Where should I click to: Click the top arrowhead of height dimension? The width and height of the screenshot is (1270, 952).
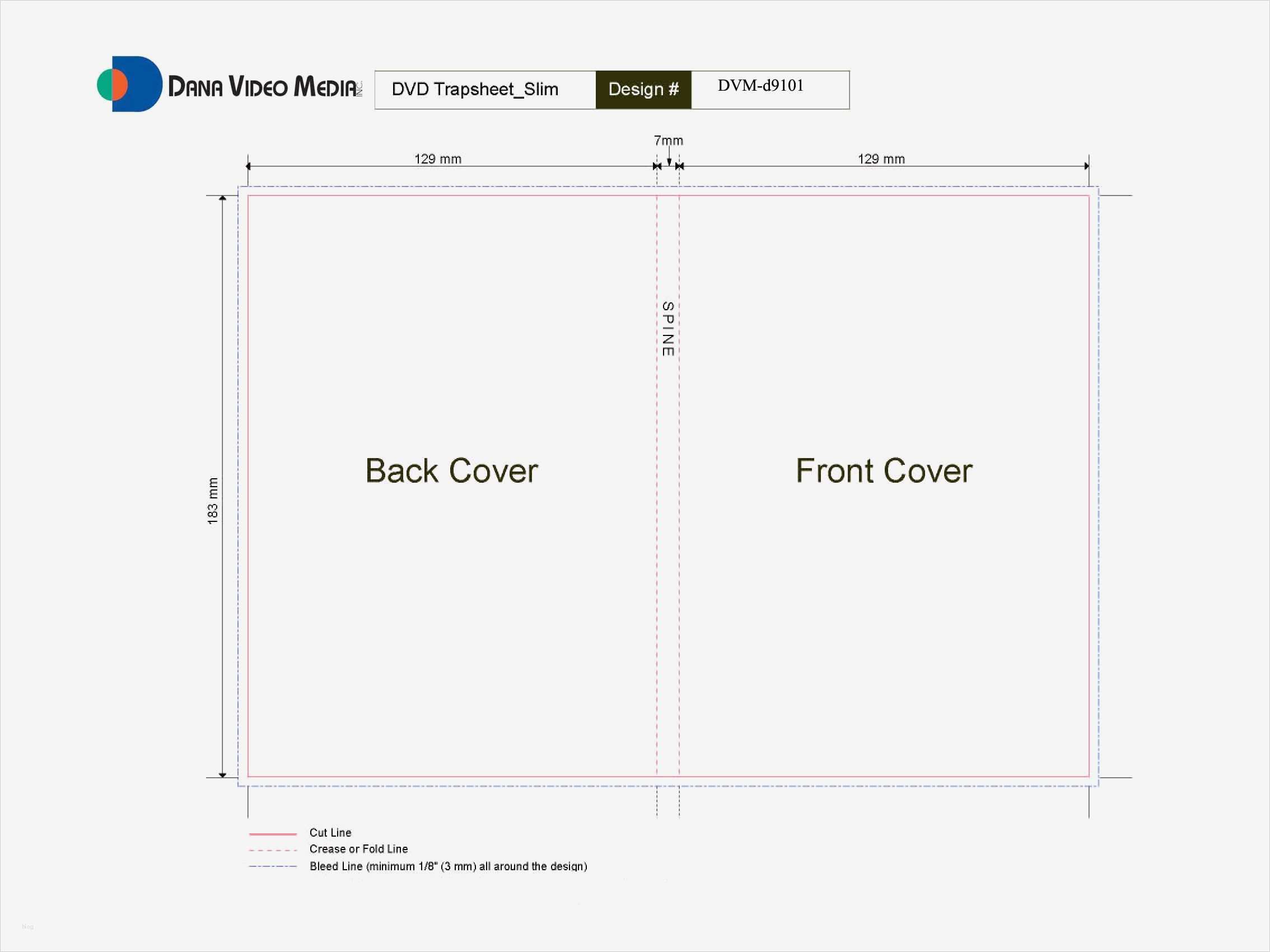(223, 198)
